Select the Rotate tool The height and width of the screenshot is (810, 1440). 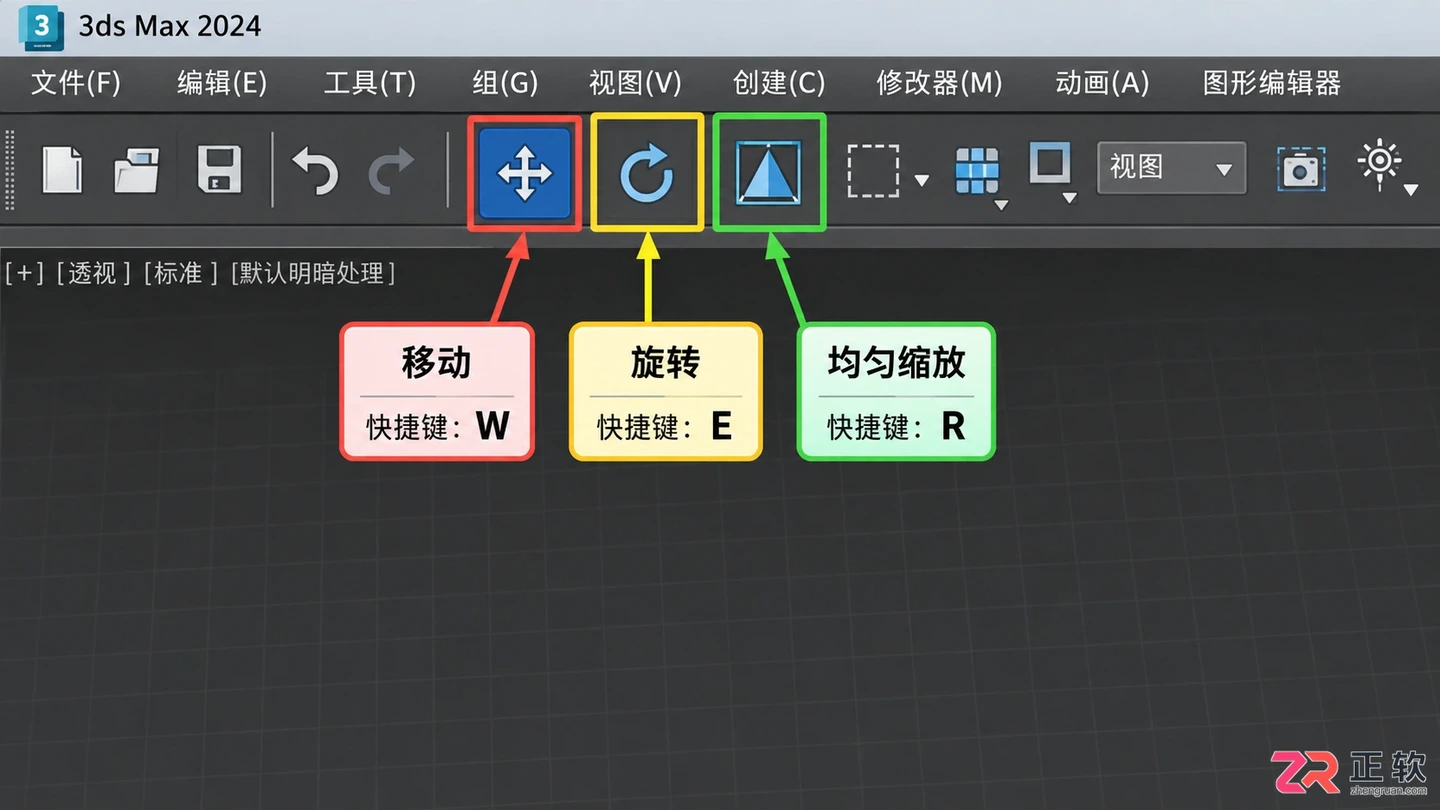[x=647, y=172]
